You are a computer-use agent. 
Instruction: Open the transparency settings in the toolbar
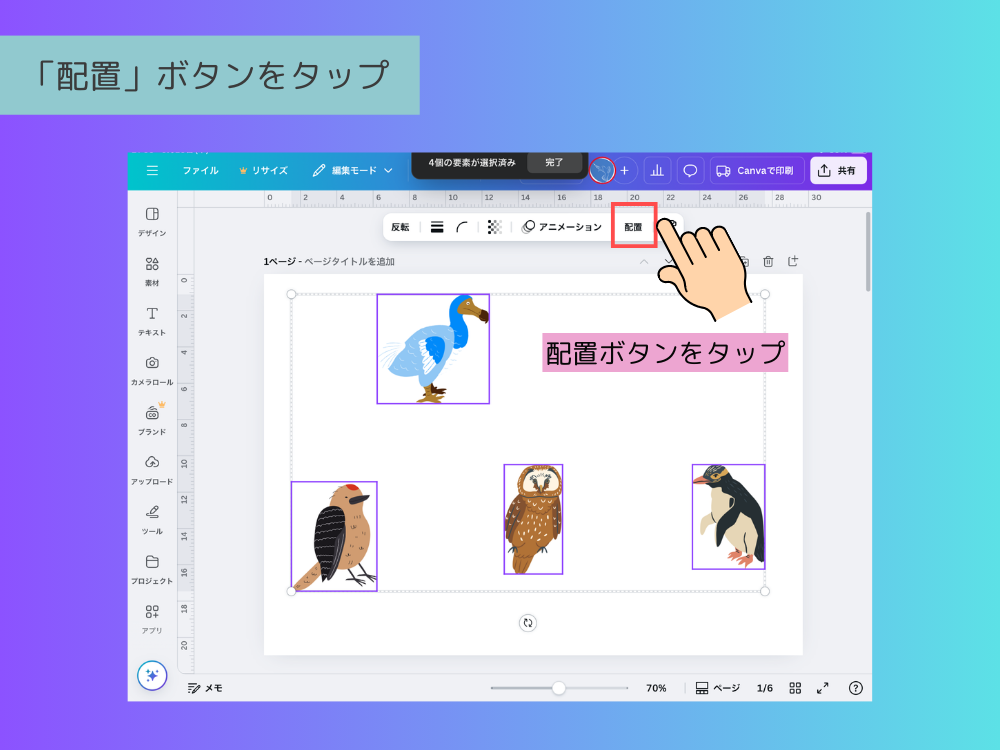pyautogui.click(x=494, y=227)
